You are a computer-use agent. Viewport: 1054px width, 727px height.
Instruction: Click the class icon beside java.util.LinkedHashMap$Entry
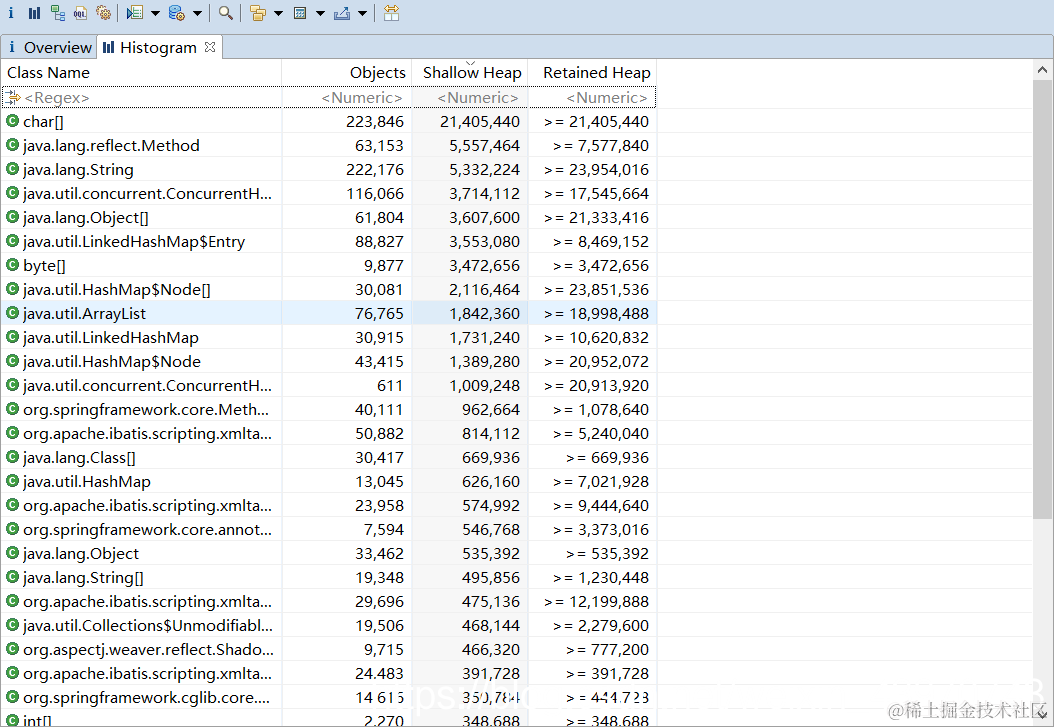click(x=12, y=241)
